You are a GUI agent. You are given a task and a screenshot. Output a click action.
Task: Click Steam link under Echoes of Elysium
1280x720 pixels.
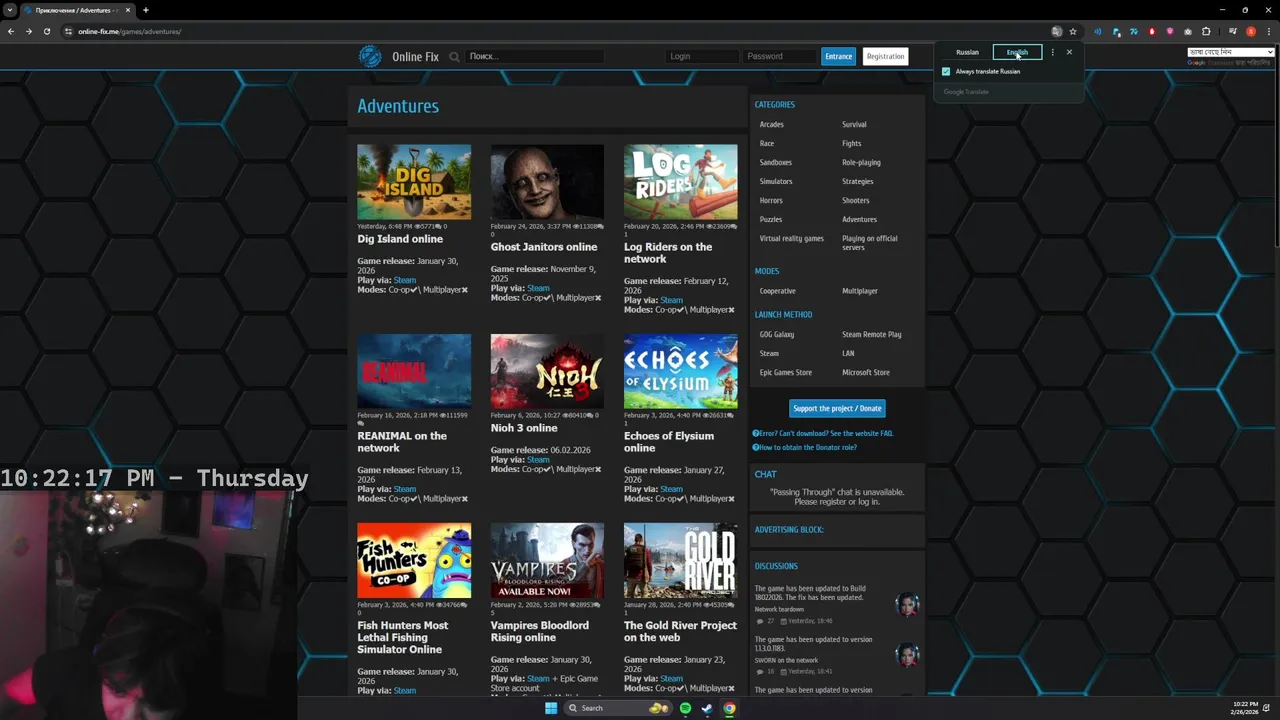pyautogui.click(x=671, y=489)
